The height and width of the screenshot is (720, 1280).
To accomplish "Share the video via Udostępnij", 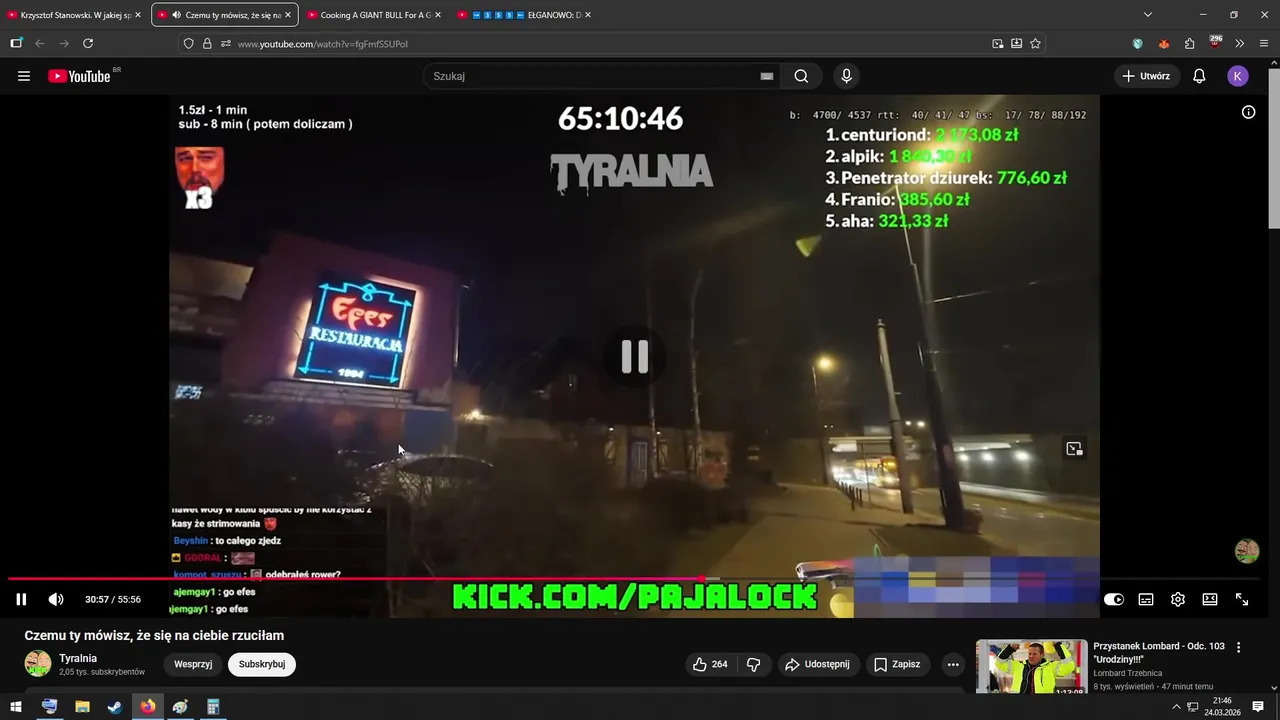I will click(x=817, y=664).
